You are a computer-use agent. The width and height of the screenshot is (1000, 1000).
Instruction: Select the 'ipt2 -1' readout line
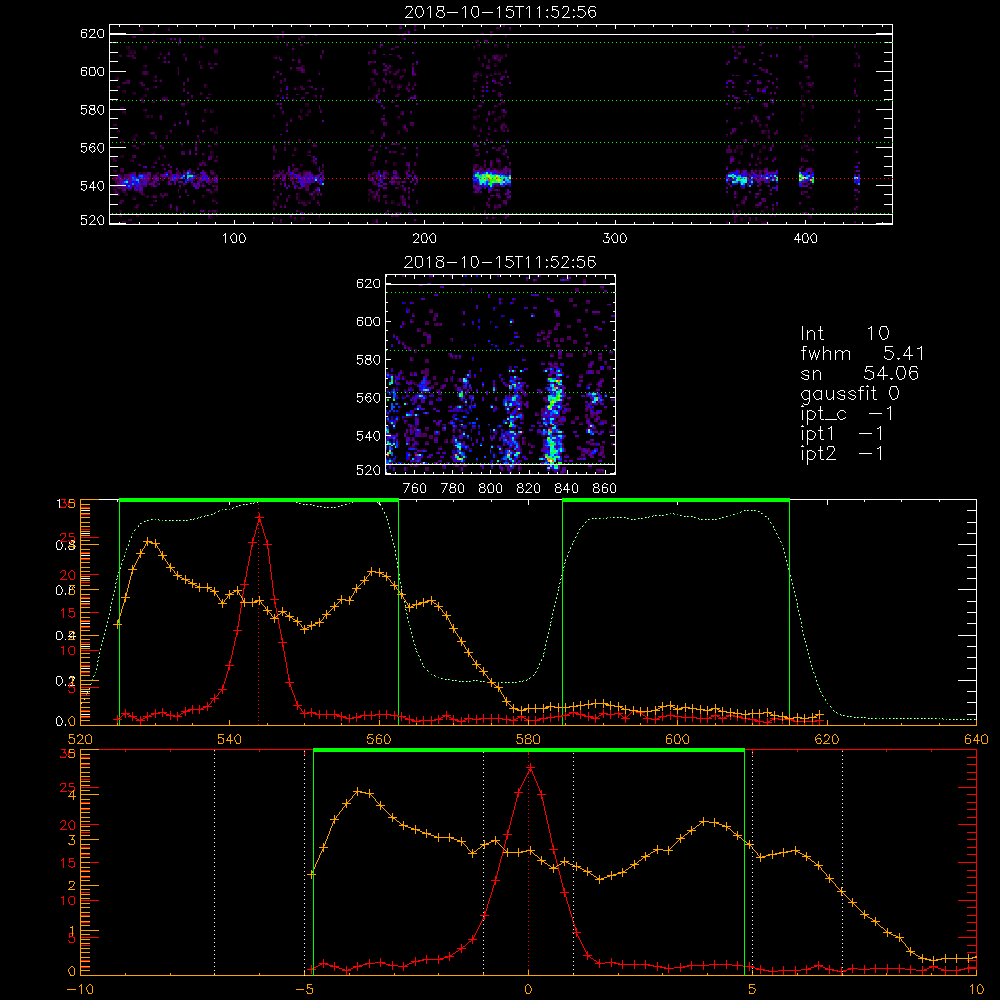842,453
